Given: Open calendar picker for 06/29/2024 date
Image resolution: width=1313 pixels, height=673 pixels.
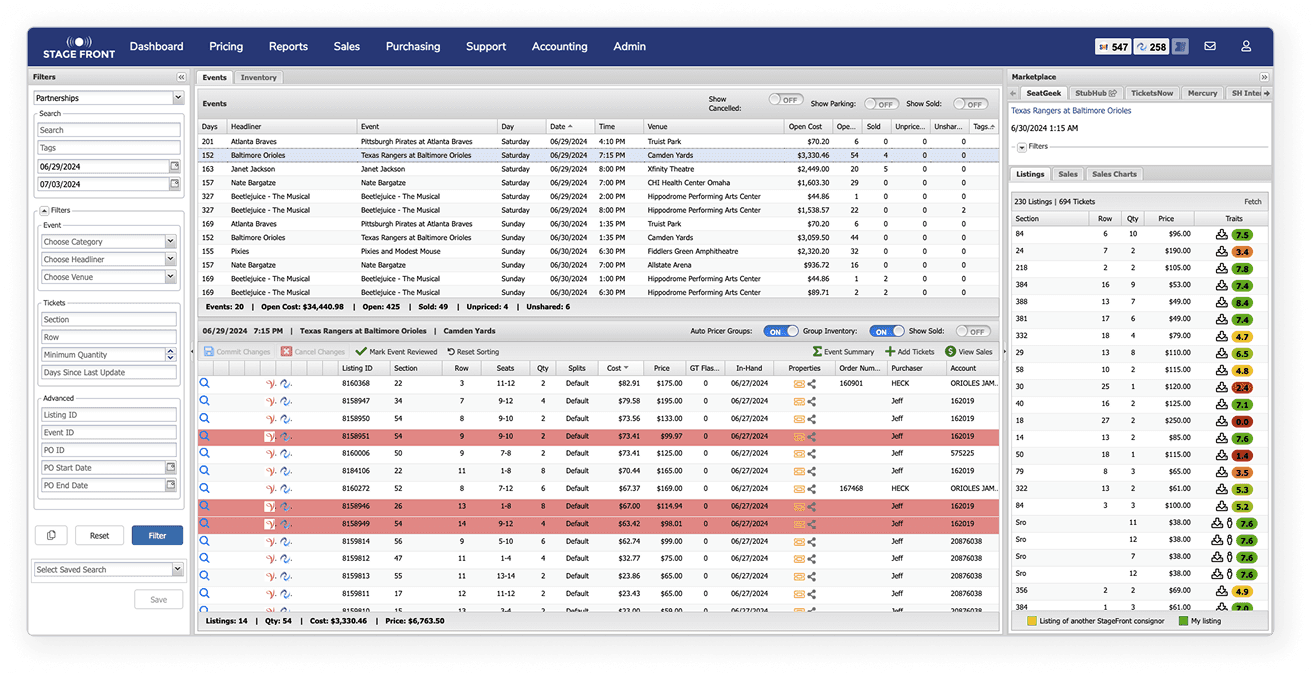Looking at the screenshot, I should point(176,166).
